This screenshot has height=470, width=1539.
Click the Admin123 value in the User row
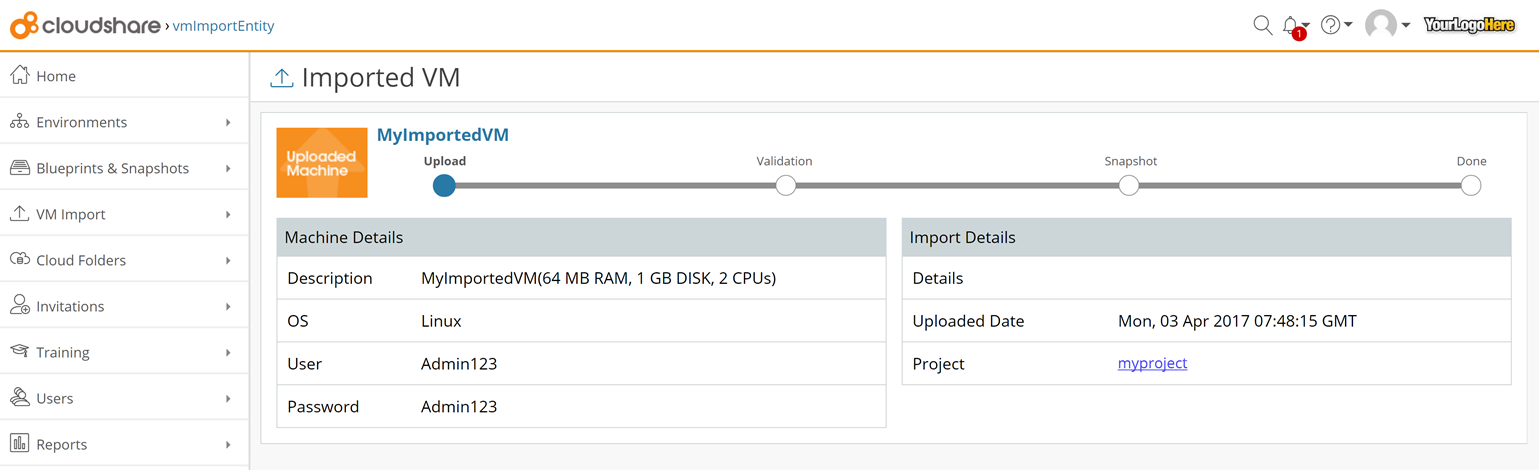[459, 364]
